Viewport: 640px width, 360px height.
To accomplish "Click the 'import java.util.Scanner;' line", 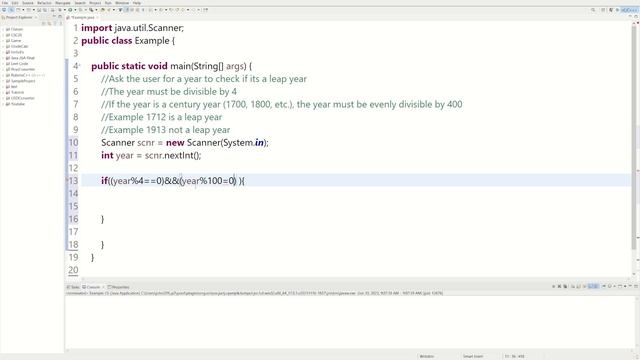I will pyautogui.click(x=133, y=28).
